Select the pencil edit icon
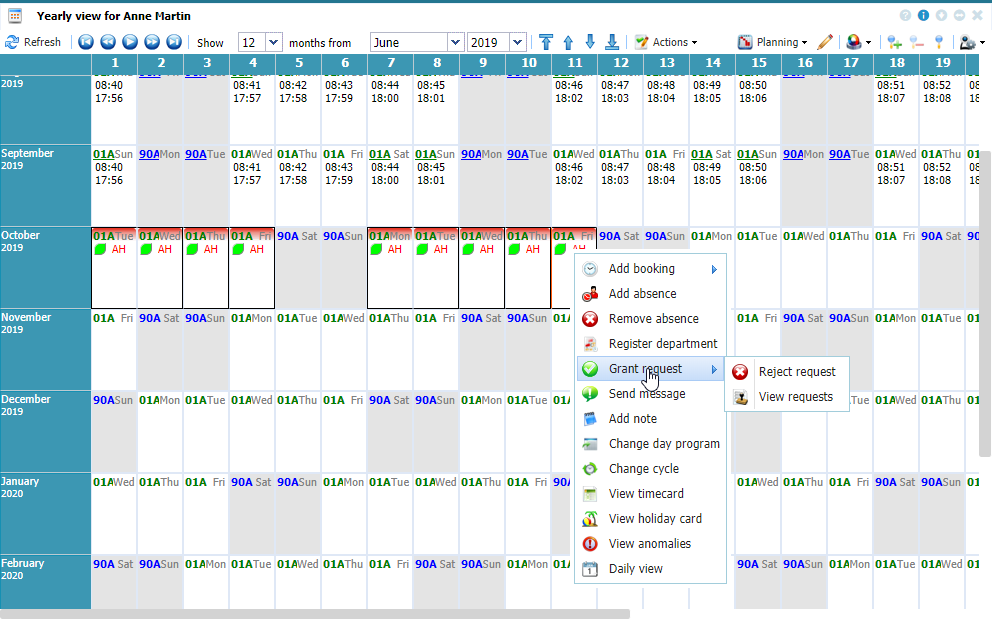Image resolution: width=992 pixels, height=619 pixels. tap(824, 42)
